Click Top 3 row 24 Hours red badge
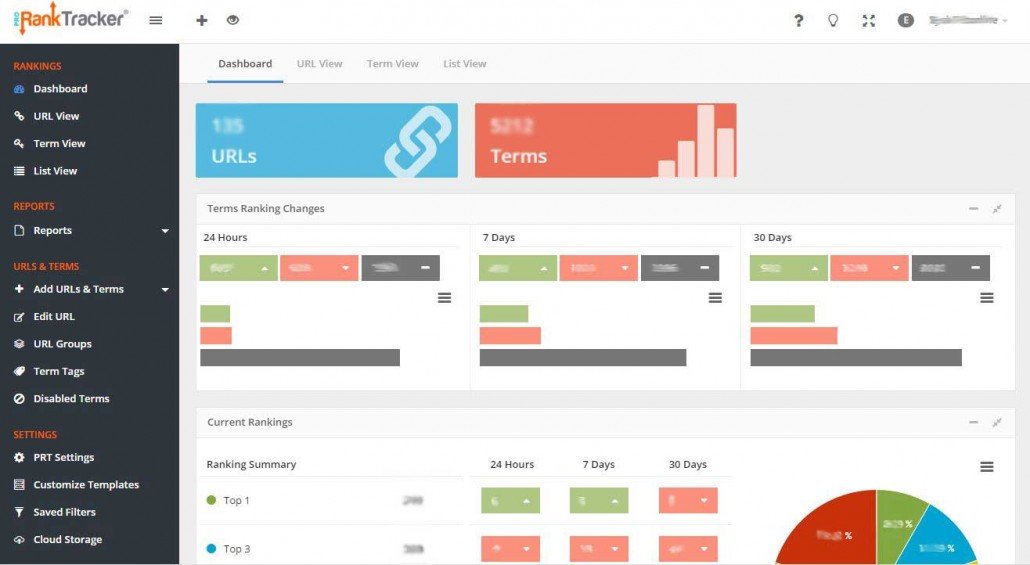This screenshot has width=1030, height=565. [x=510, y=549]
